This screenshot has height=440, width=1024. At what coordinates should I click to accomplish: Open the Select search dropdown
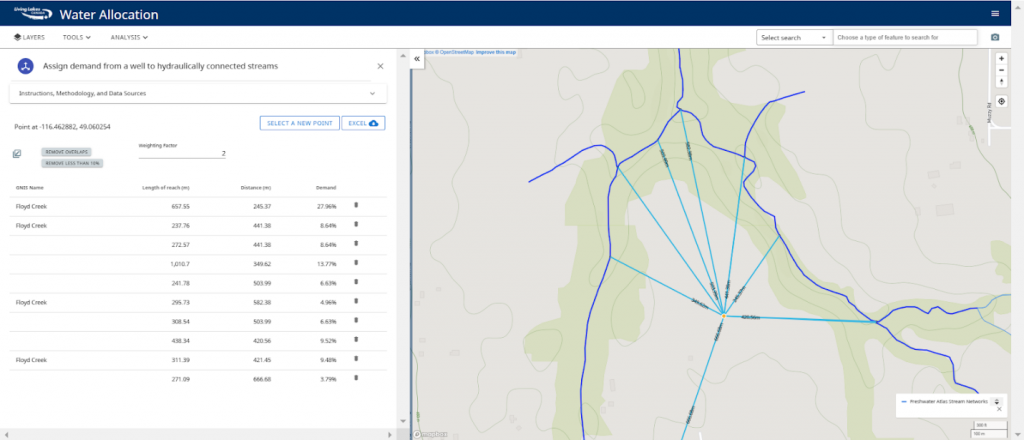[x=794, y=37]
